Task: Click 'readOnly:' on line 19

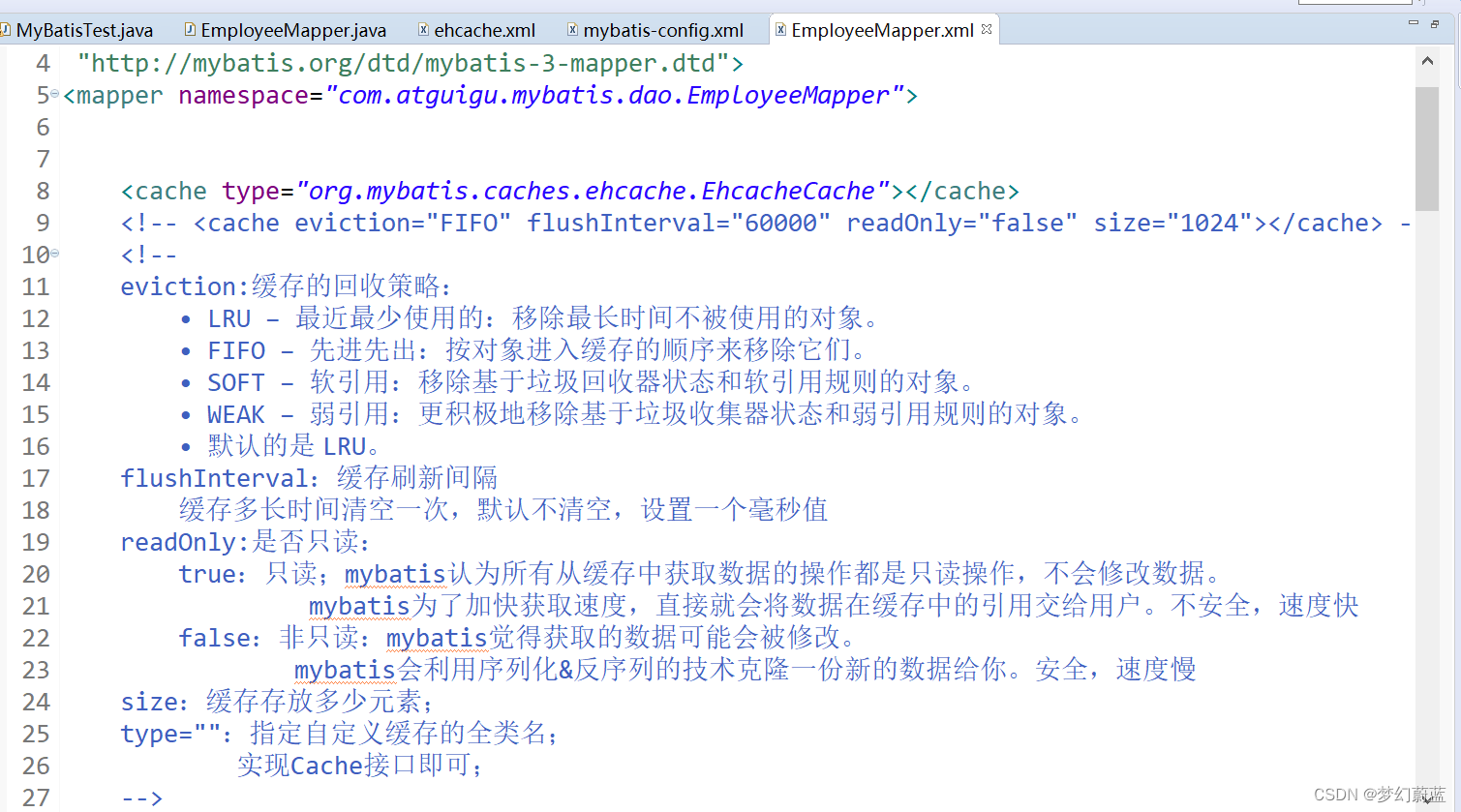Action: tap(185, 543)
